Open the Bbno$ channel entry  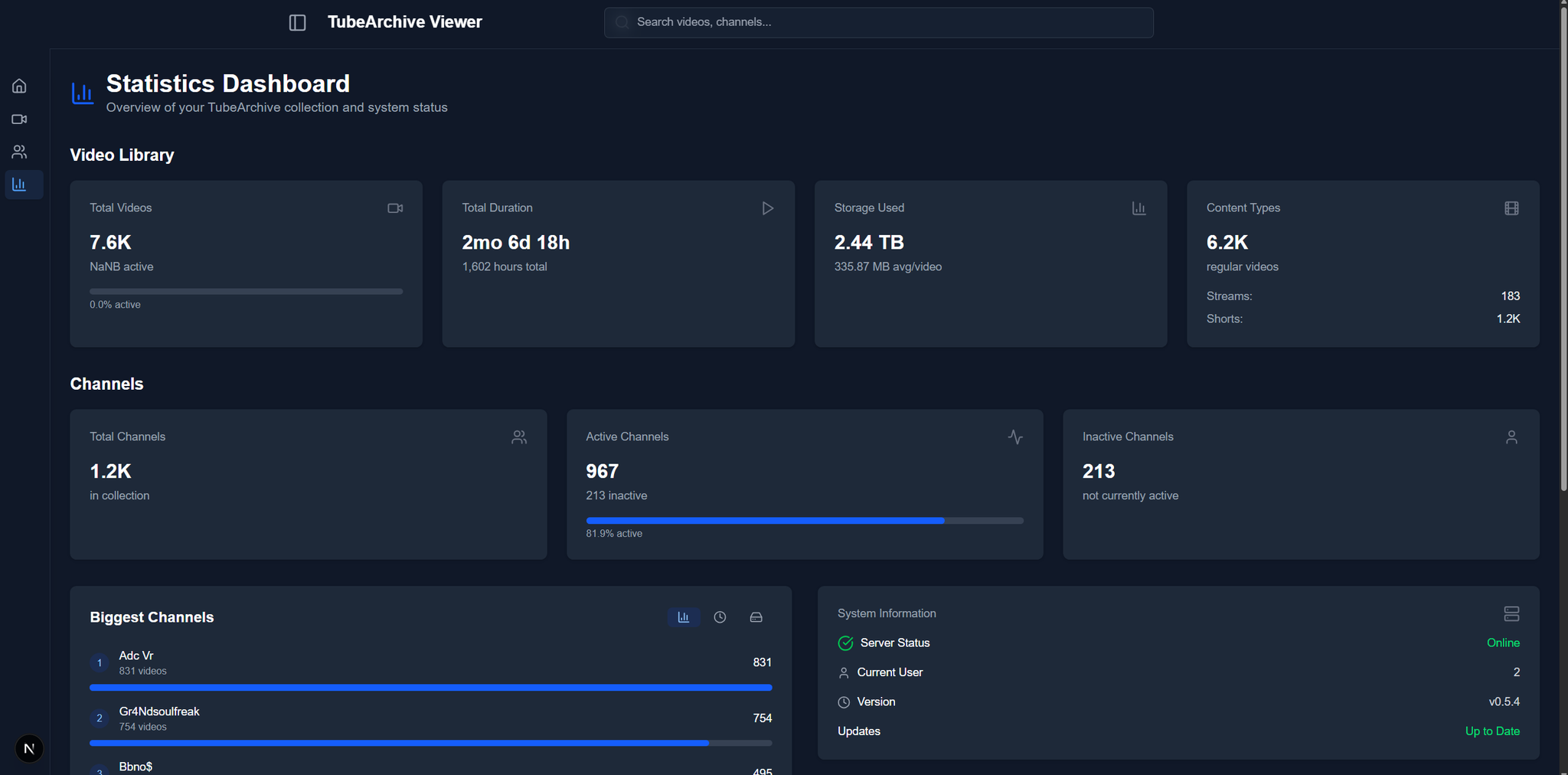click(430, 768)
